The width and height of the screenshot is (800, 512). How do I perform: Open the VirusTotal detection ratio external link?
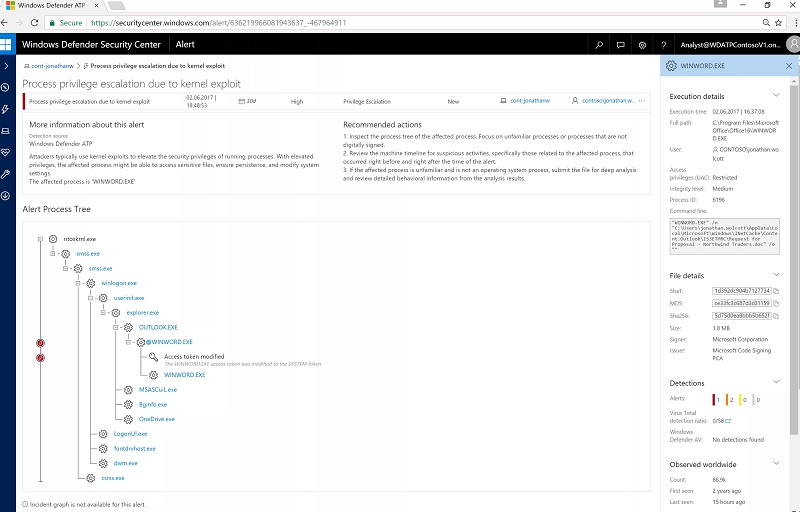(x=728, y=421)
